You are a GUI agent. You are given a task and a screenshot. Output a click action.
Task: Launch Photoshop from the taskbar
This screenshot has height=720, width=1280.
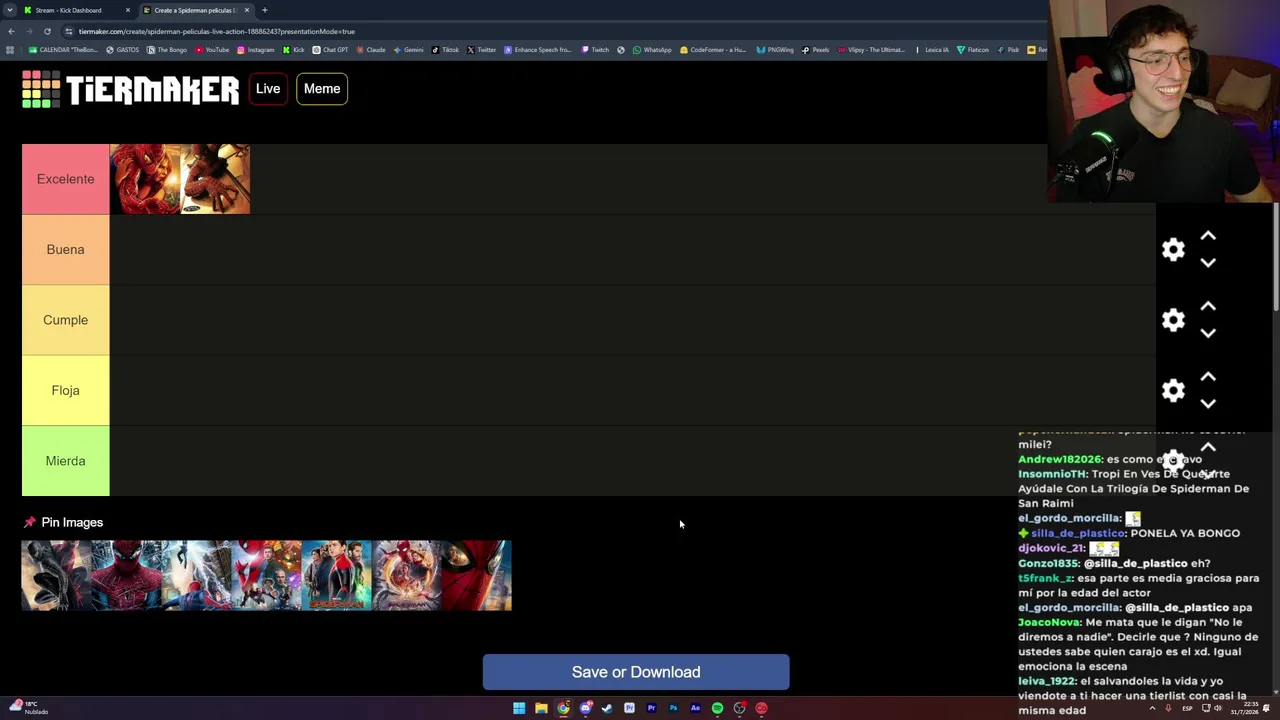[673, 708]
